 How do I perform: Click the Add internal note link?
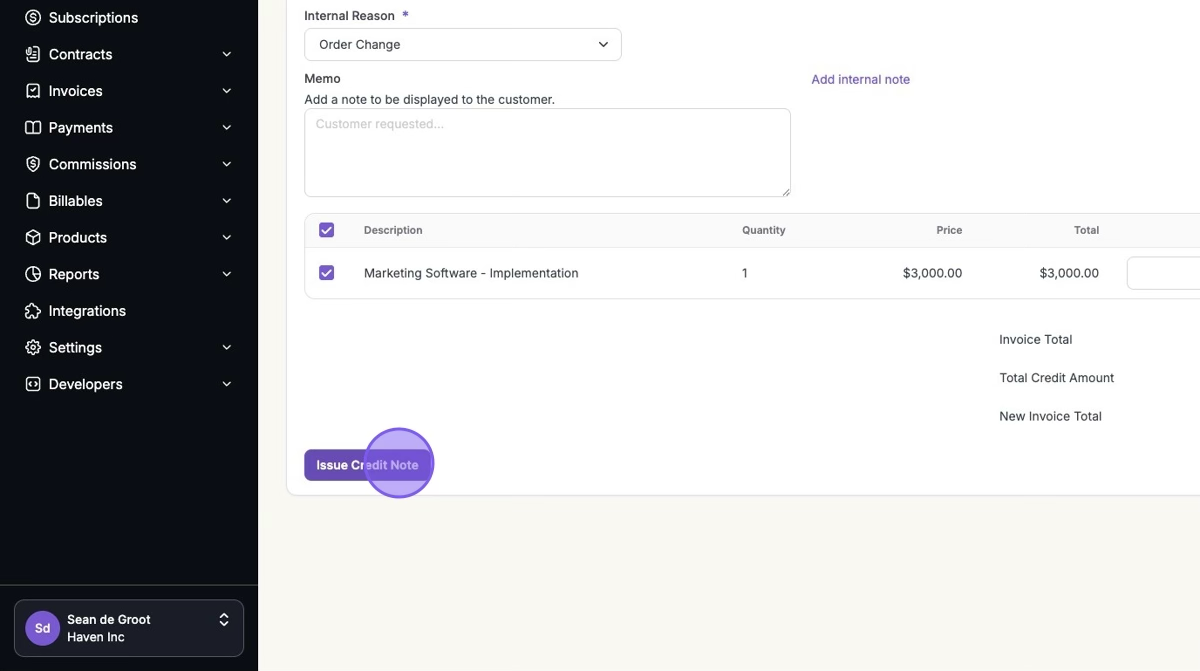tap(860, 80)
